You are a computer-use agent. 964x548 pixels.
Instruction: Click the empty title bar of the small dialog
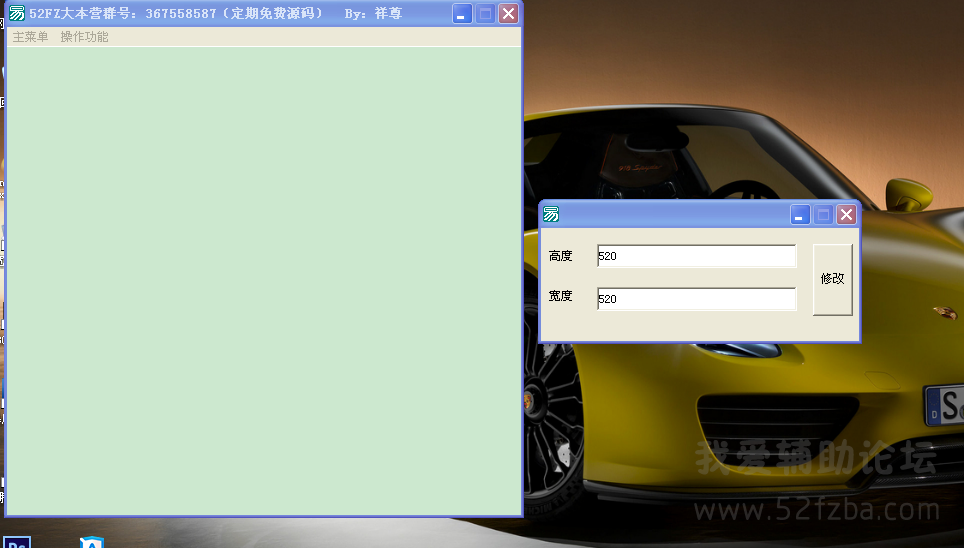tap(670, 215)
